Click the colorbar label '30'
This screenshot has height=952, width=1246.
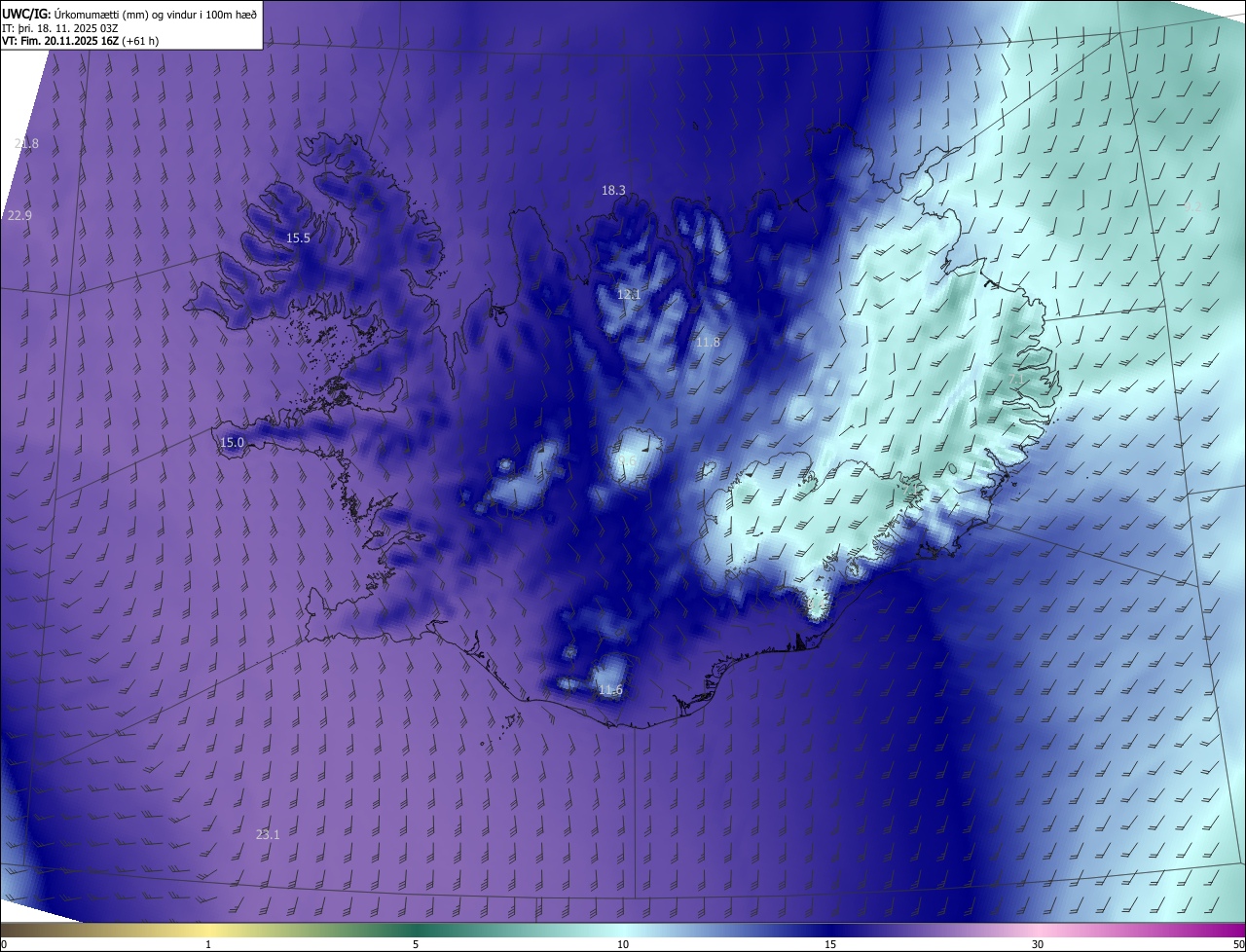pyautogui.click(x=1038, y=944)
